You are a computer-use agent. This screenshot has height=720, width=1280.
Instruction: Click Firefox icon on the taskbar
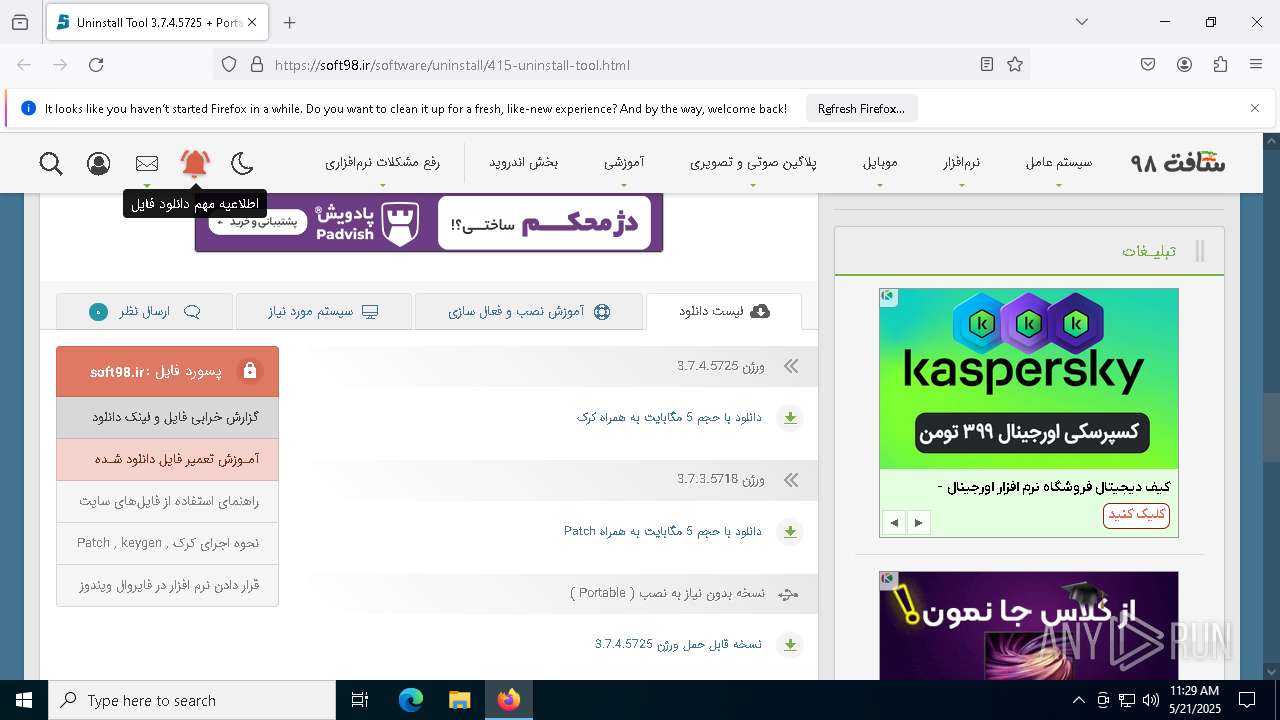[509, 700]
